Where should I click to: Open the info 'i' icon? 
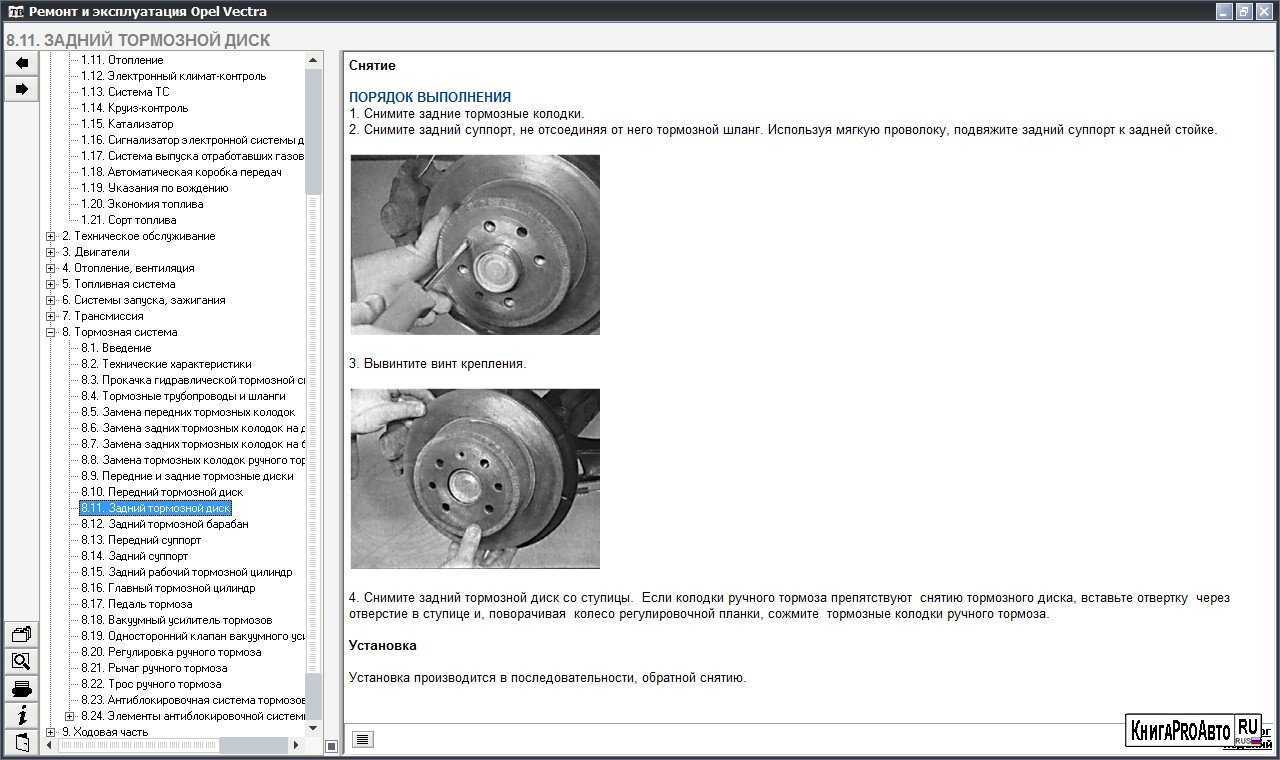(x=21, y=715)
